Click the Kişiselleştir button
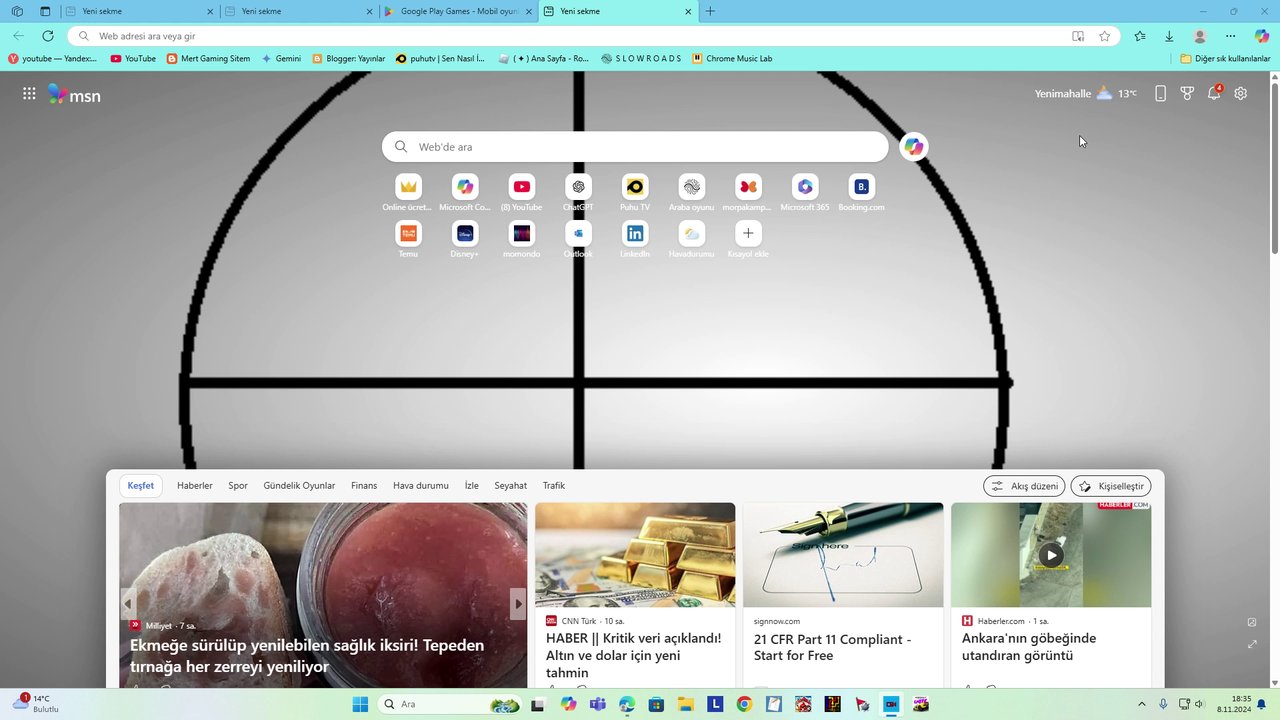1280x720 pixels. tap(1111, 486)
